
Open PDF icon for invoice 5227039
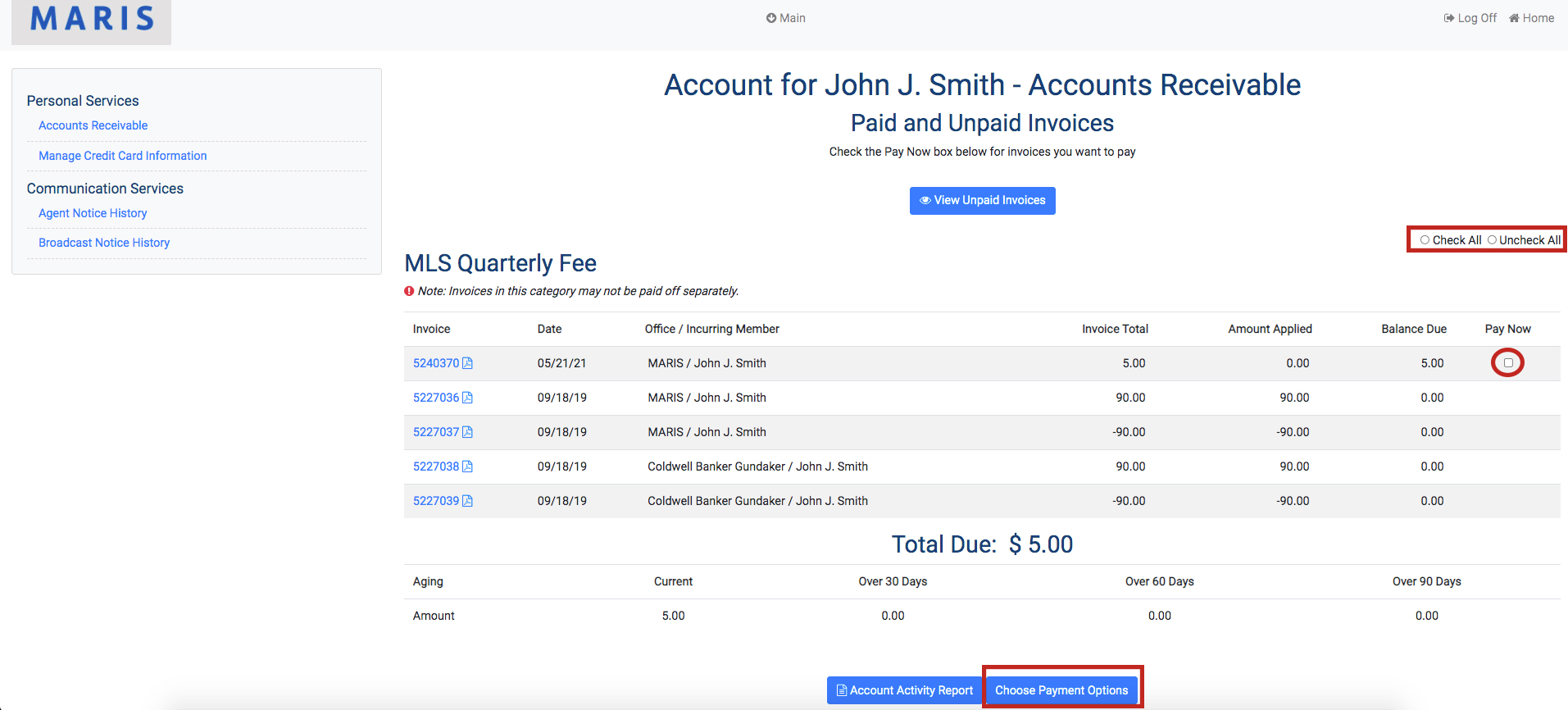(467, 501)
